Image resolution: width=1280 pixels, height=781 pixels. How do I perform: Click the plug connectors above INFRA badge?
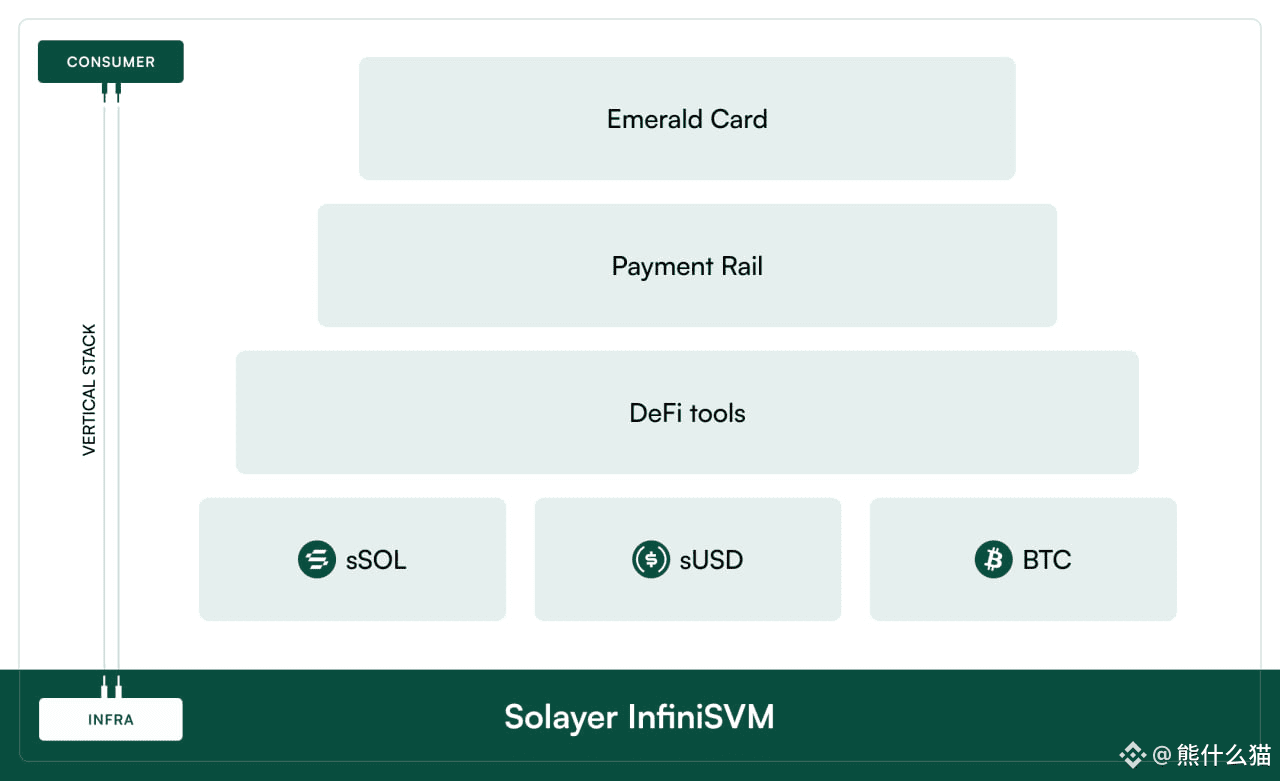111,686
